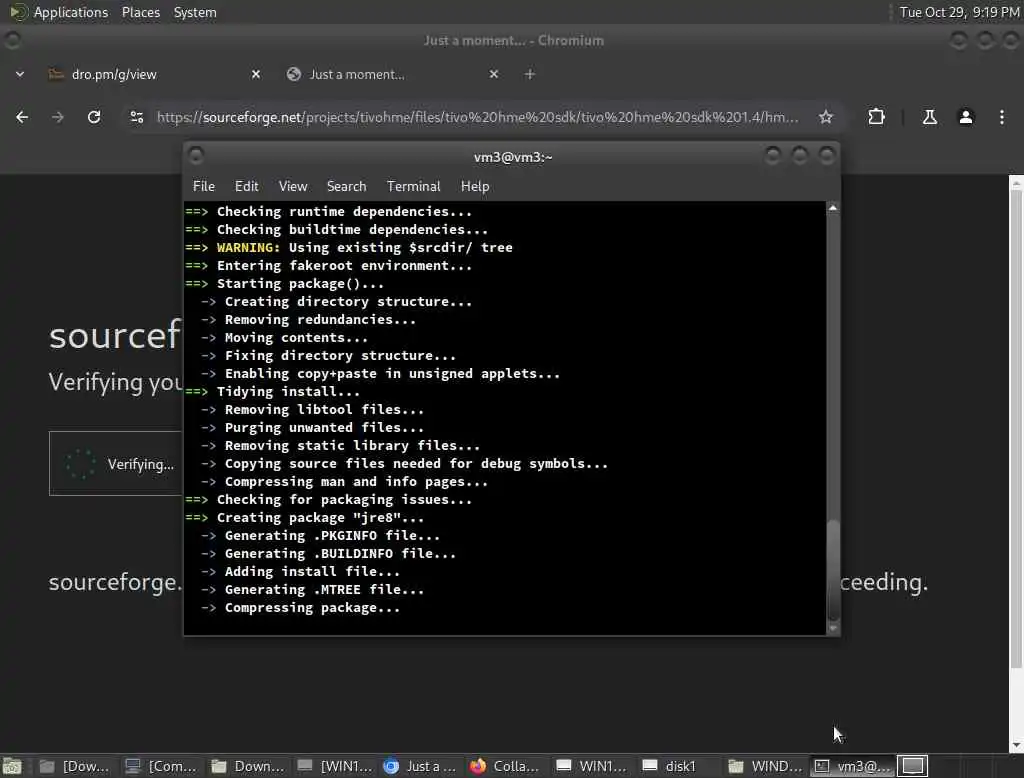1024x778 pixels.
Task: Click the workspace switcher in taskbar
Action: pyautogui.click(x=913, y=766)
